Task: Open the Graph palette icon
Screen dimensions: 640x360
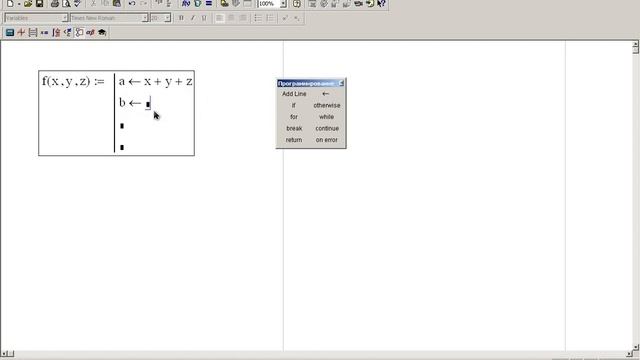Action: (21, 32)
